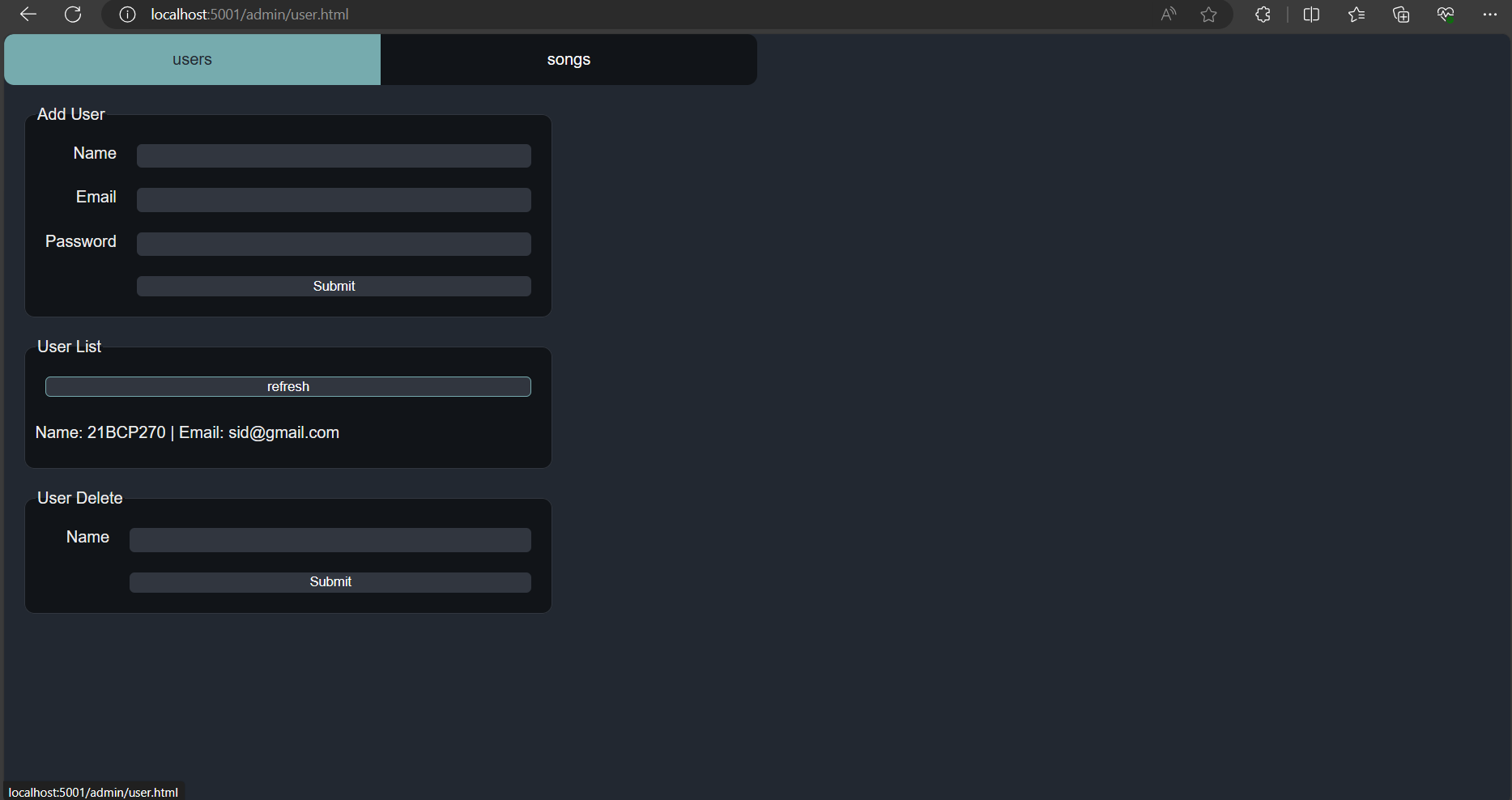The width and height of the screenshot is (1512, 800).
Task: Reload the page with the refresh icon
Action: (x=73, y=14)
